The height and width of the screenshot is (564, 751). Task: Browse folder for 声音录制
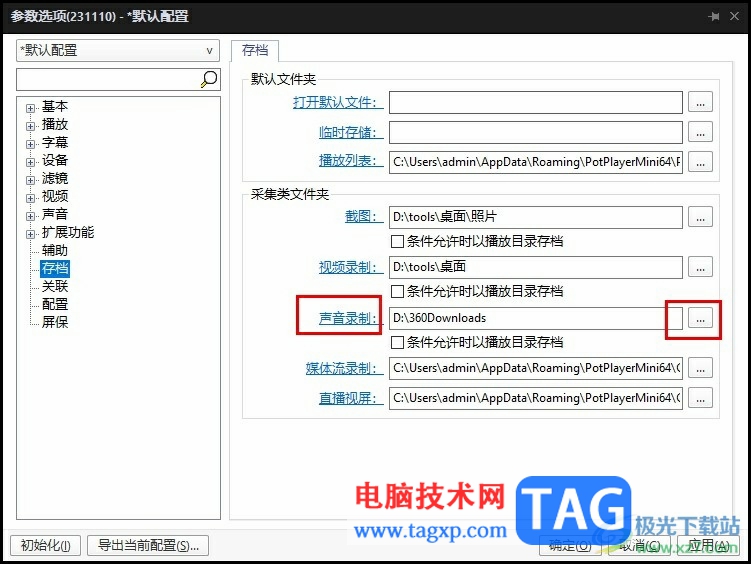(x=700, y=318)
